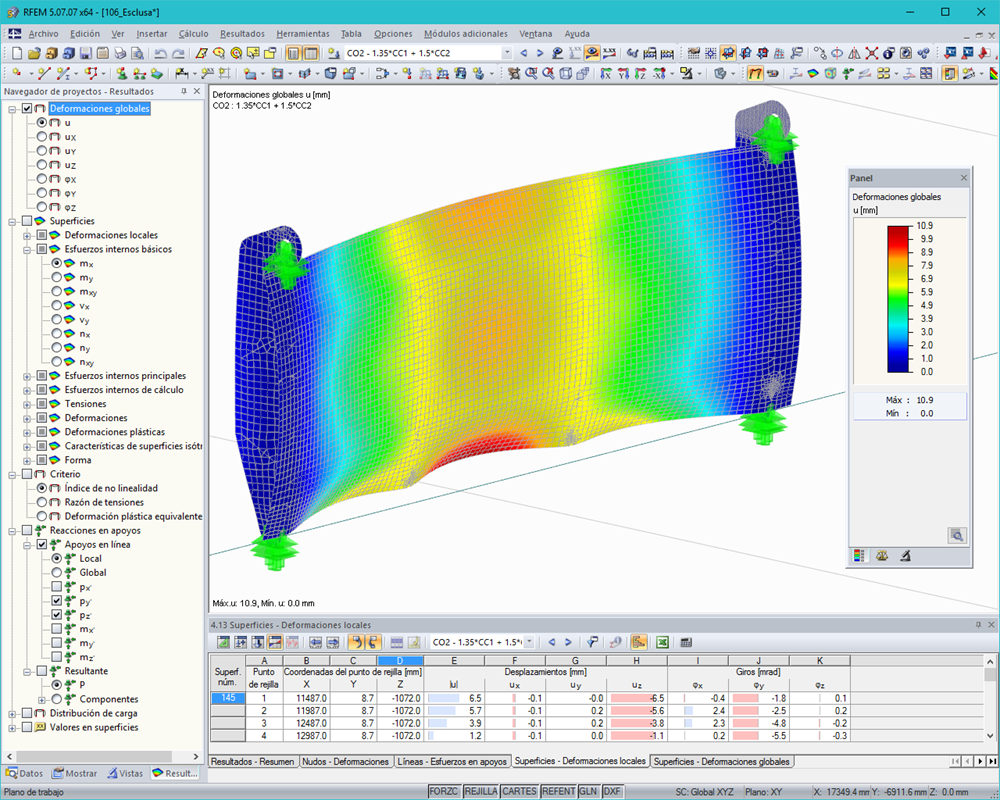This screenshot has height=800, width=1000.
Task: Toggle the FORZC status bar button
Action: pos(443,791)
